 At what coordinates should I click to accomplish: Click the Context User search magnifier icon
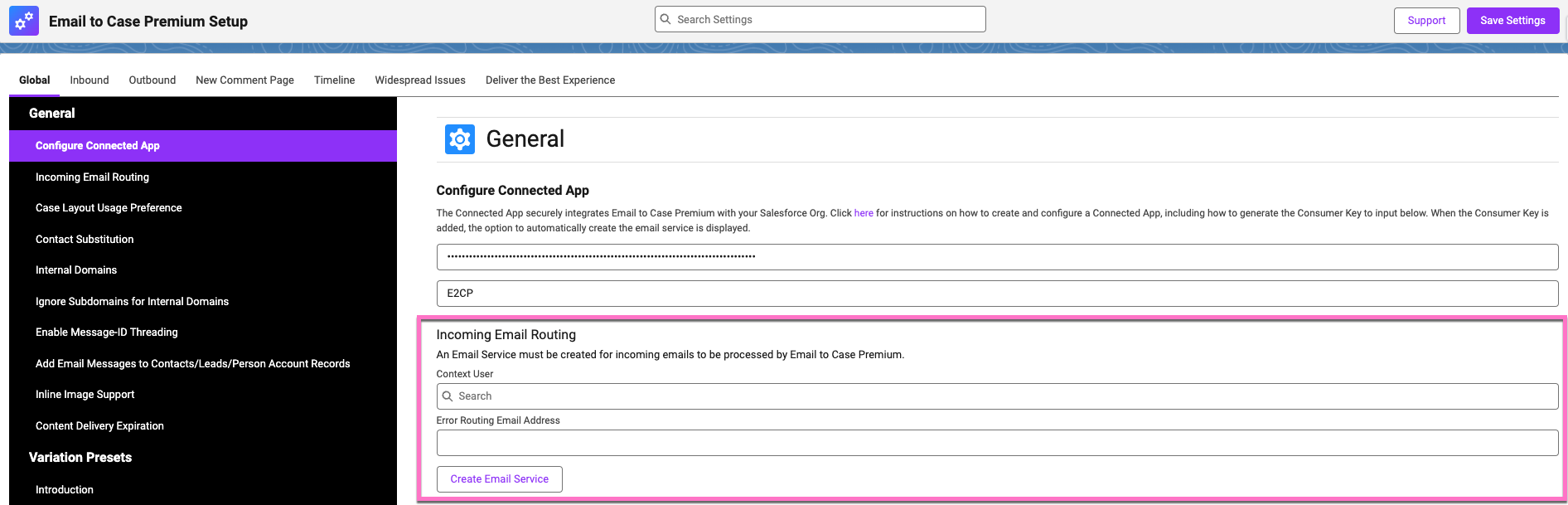click(x=448, y=396)
